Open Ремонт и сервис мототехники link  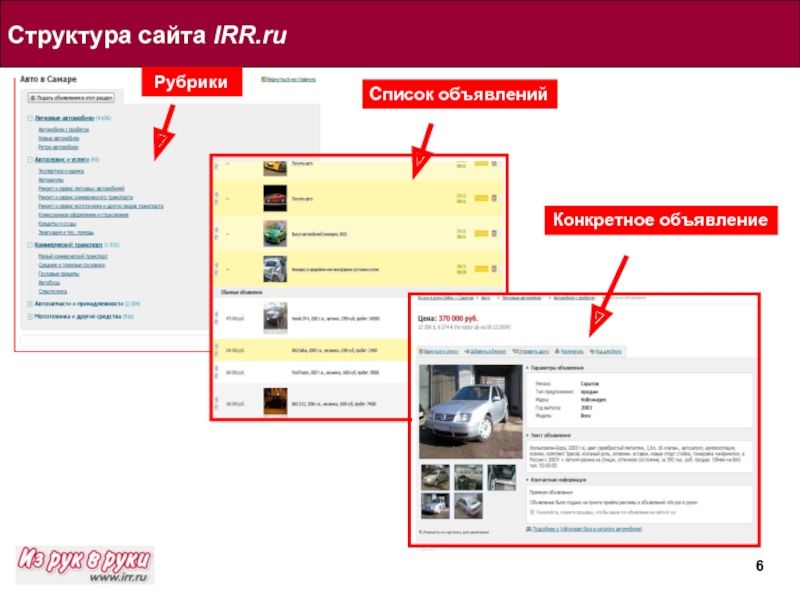tap(101, 206)
